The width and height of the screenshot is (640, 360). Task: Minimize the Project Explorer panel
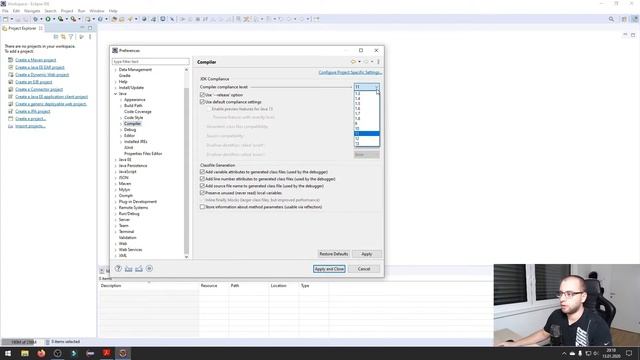click(x=82, y=28)
